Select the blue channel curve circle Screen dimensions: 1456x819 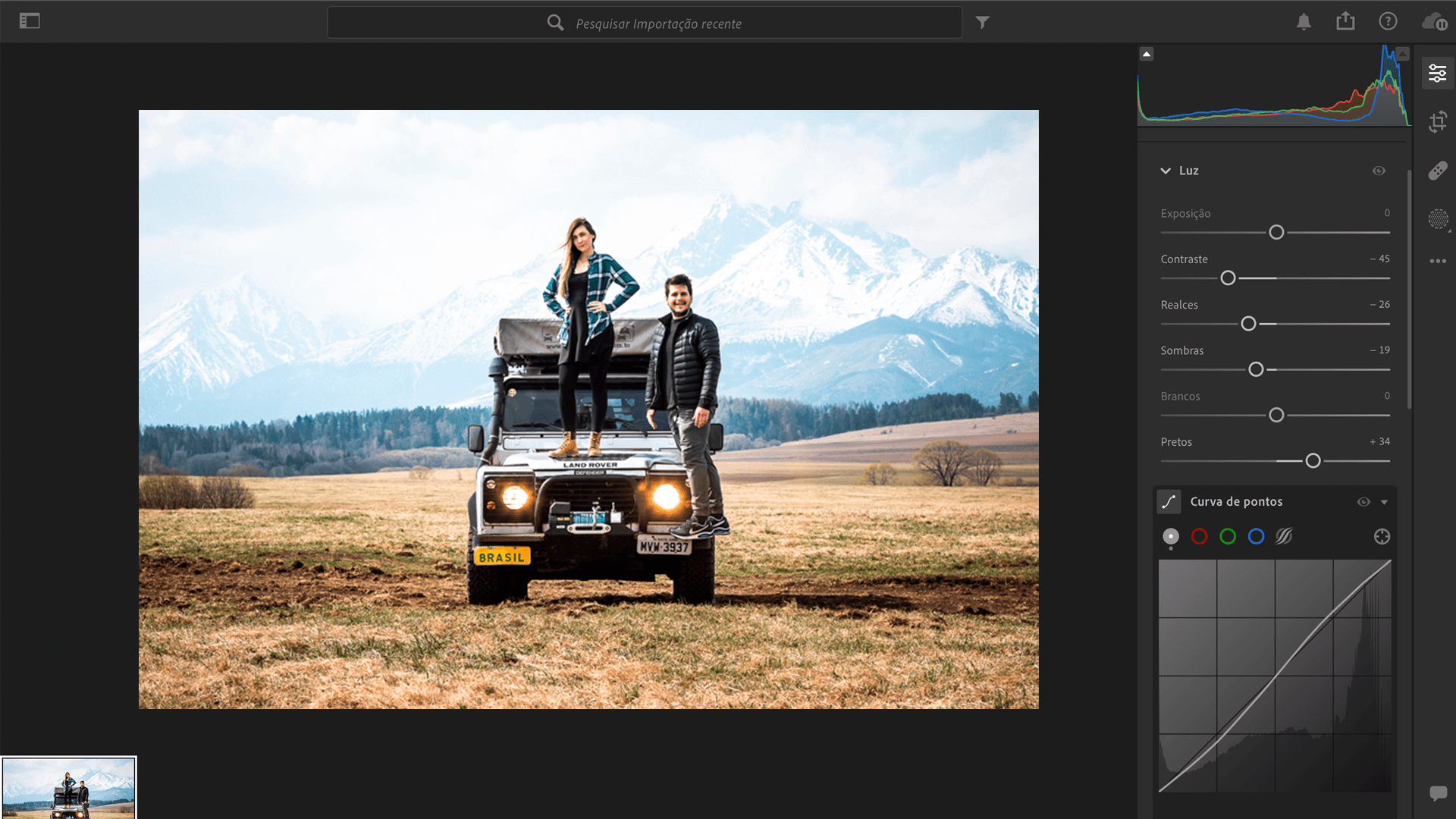coord(1256,537)
